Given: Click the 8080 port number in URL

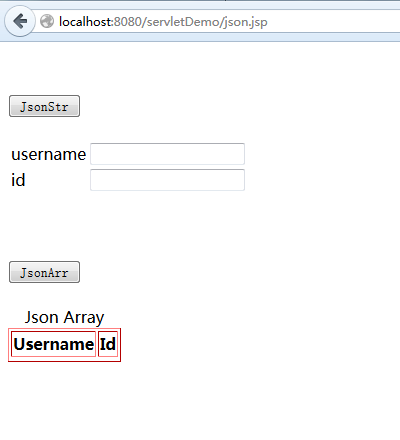Looking at the screenshot, I should pyautogui.click(x=128, y=22).
